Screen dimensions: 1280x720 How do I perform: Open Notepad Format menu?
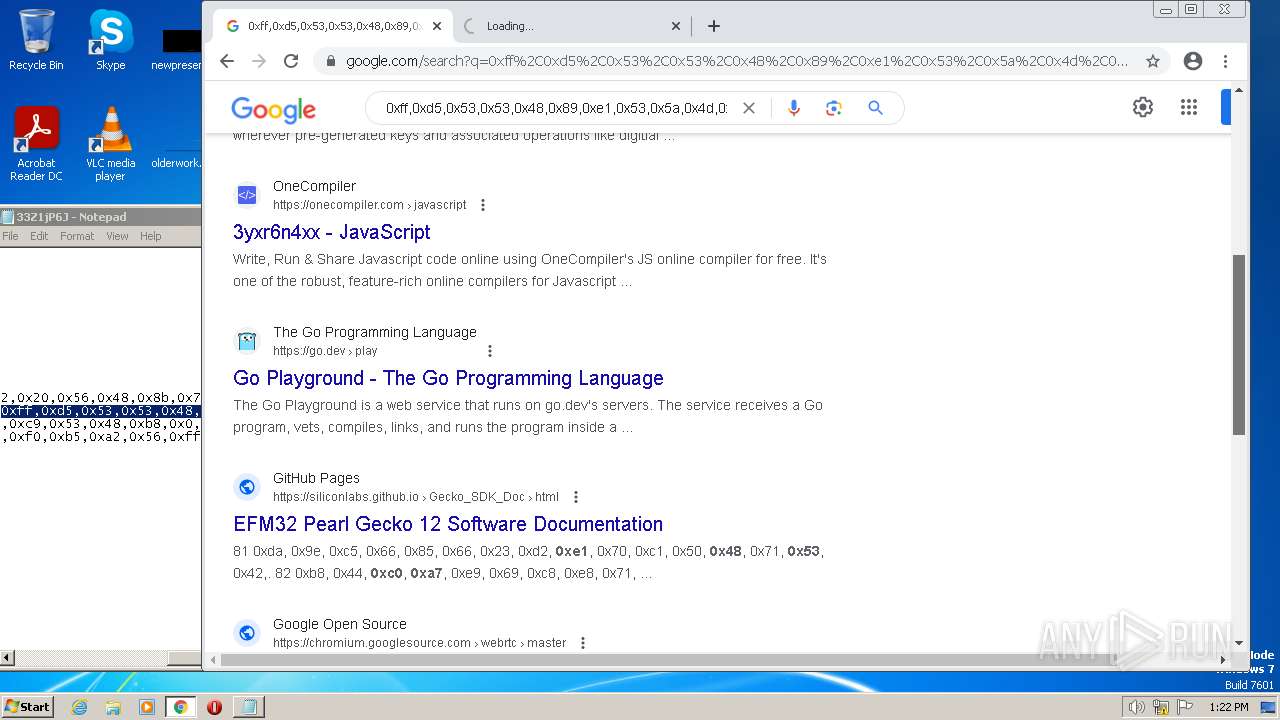77,236
